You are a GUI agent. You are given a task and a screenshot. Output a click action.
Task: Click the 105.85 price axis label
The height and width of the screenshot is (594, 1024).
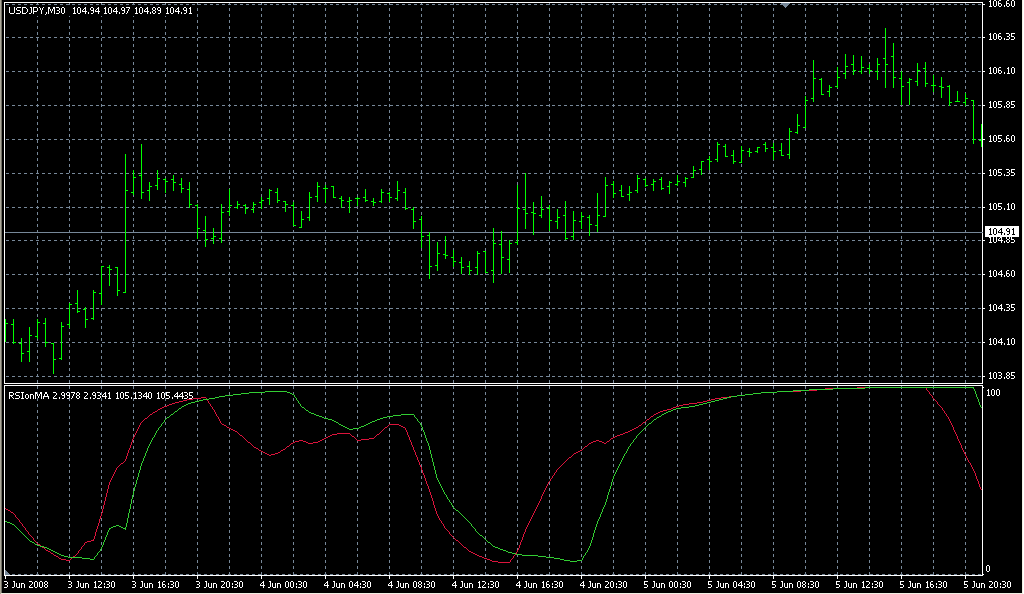(1001, 105)
